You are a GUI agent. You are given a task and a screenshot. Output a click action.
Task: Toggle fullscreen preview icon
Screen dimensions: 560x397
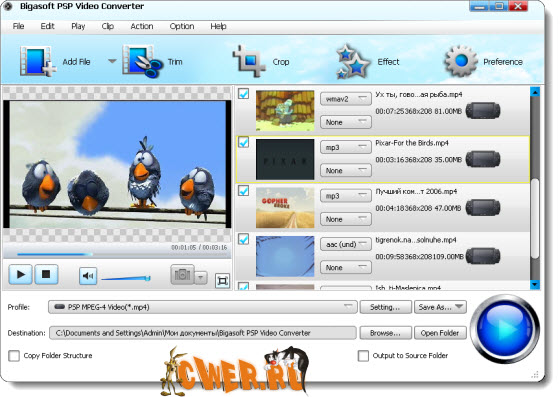pos(222,281)
